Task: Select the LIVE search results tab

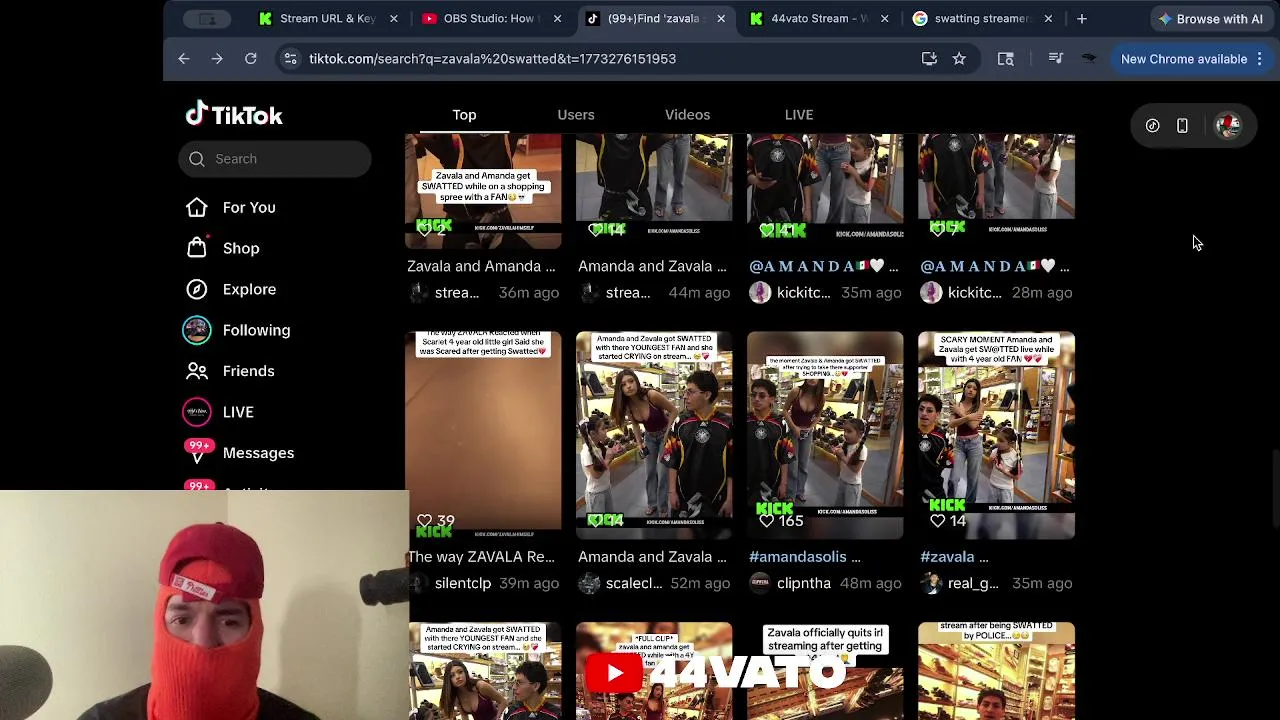Action: 799,115
